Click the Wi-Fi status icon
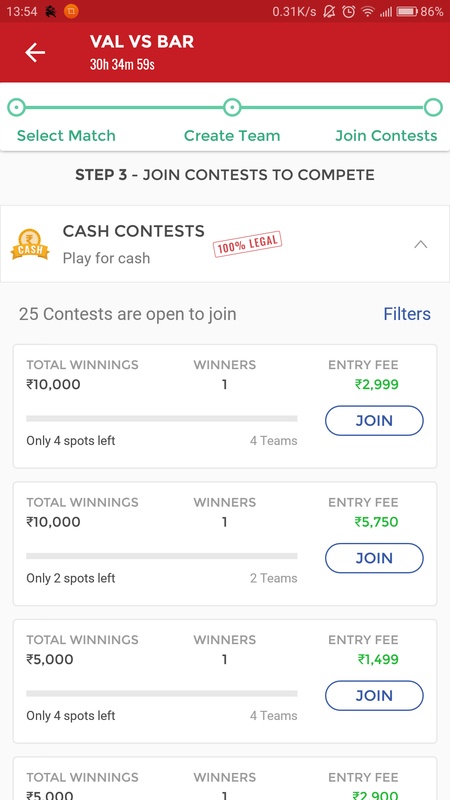The height and width of the screenshot is (800, 450). tap(368, 11)
